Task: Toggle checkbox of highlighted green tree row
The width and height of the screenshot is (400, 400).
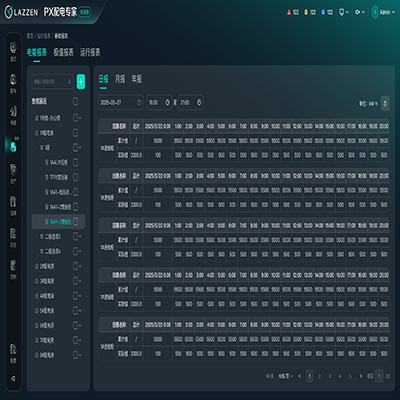Action: pos(76,221)
